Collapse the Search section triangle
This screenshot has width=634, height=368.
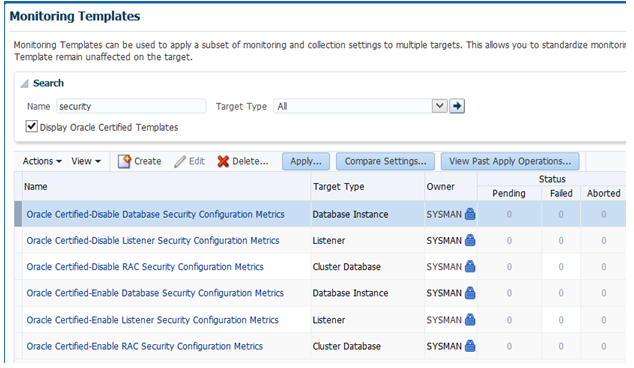click(25, 84)
